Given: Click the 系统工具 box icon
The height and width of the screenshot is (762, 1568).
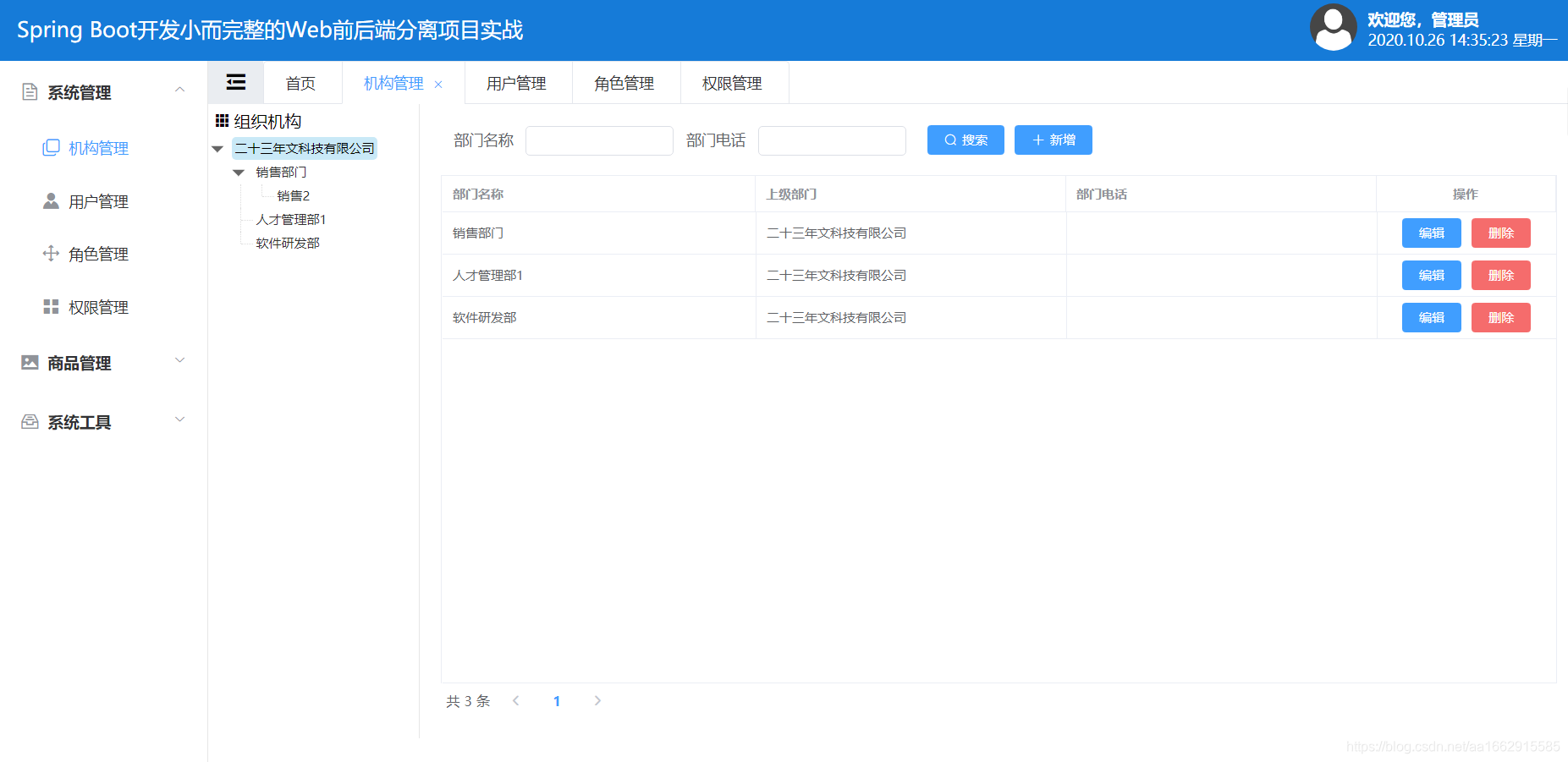Looking at the screenshot, I should [30, 421].
